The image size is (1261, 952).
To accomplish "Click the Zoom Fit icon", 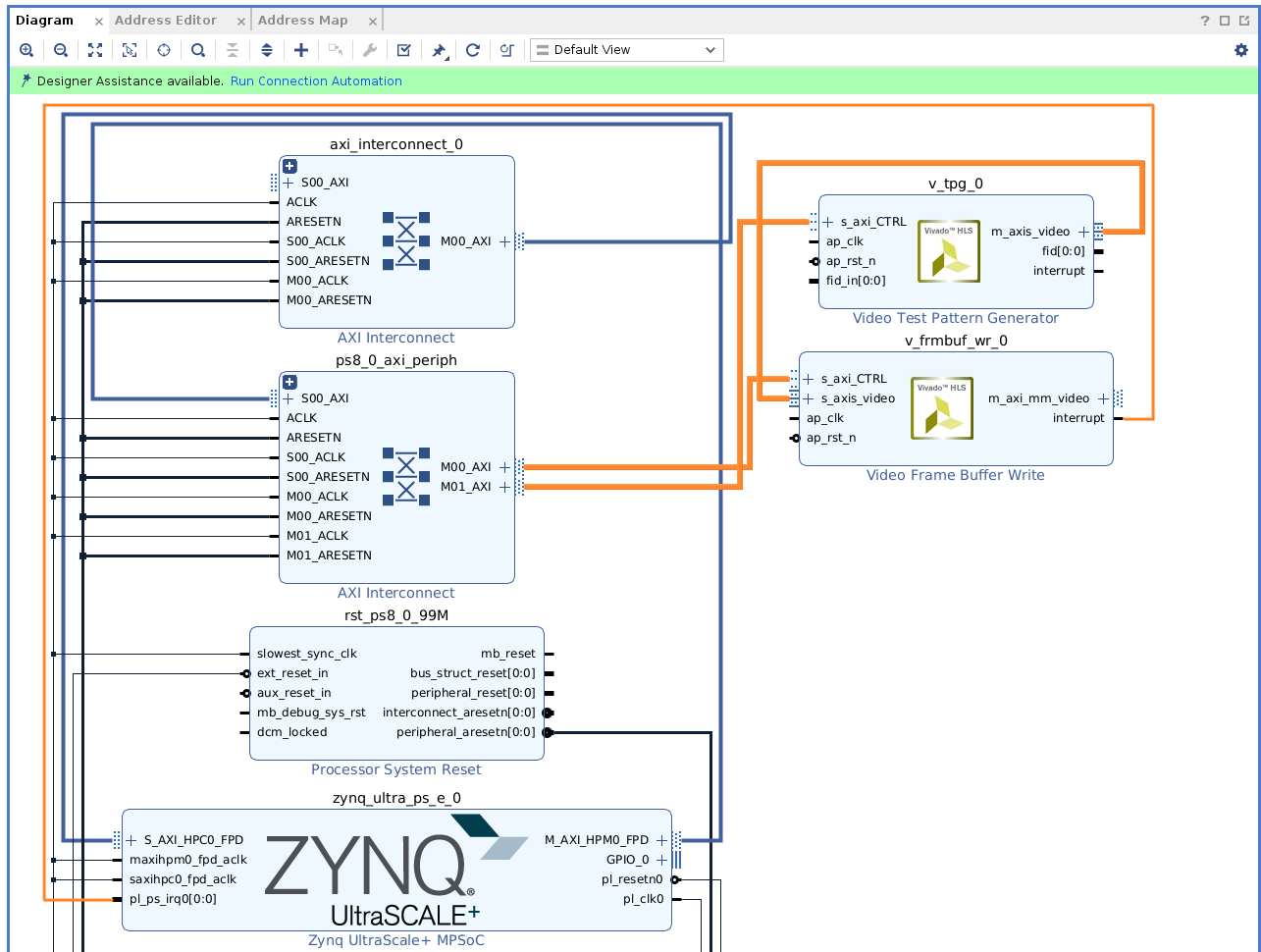I will 95,50.
